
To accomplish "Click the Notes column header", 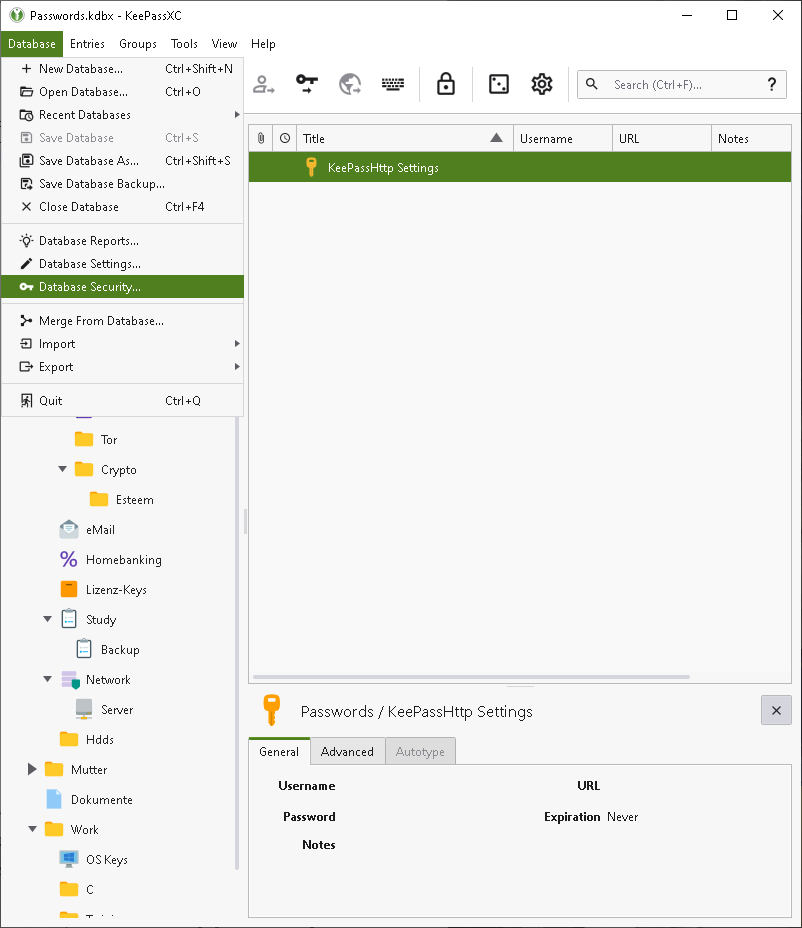I will pos(751,138).
